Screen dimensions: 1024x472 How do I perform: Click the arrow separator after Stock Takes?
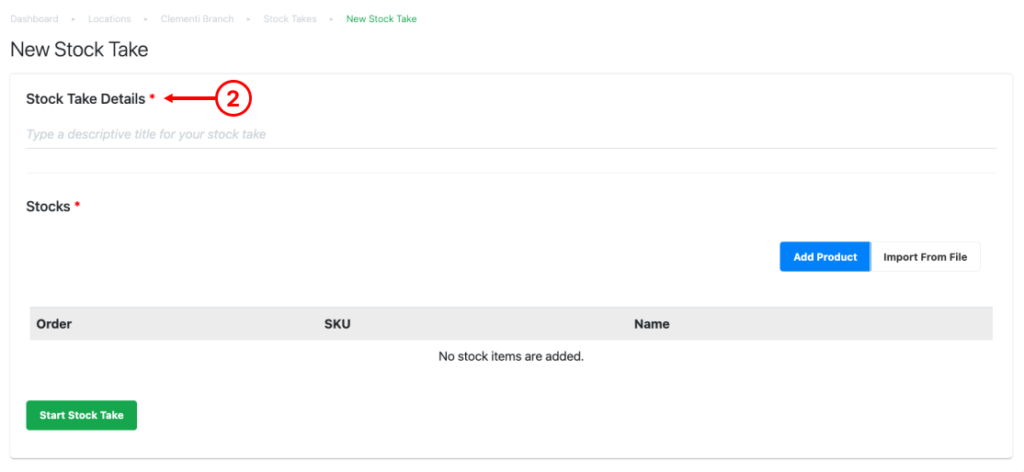click(332, 20)
